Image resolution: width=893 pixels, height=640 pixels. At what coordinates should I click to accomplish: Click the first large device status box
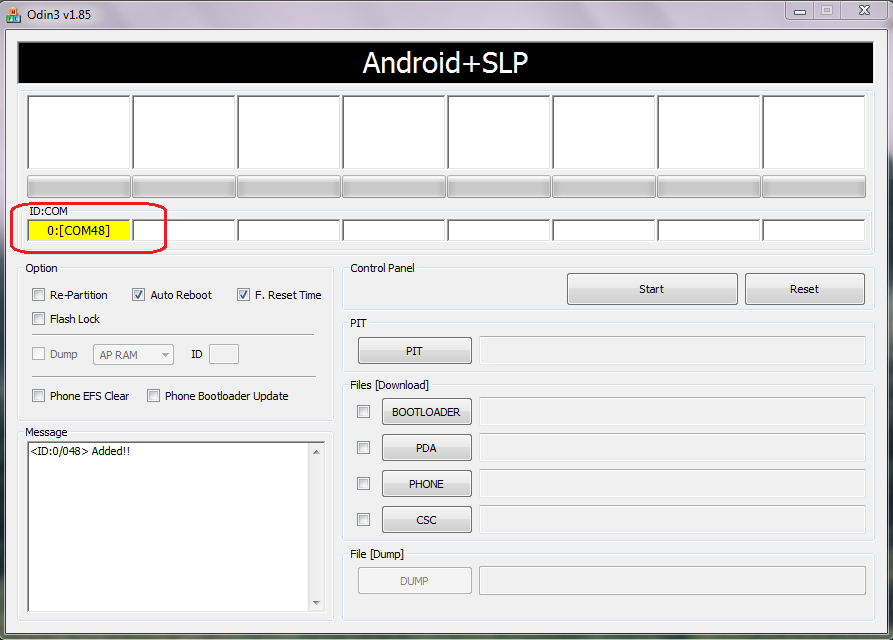pyautogui.click(x=79, y=132)
